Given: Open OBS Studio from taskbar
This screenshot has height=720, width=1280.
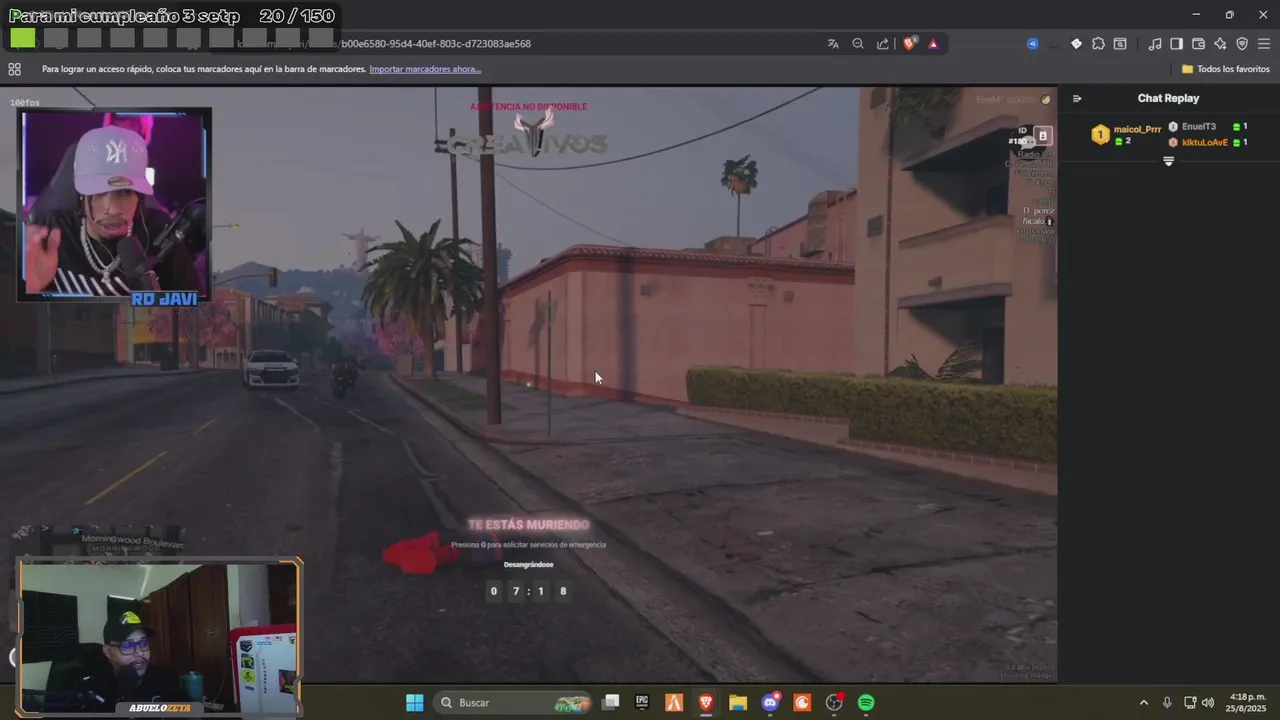Looking at the screenshot, I should (x=834, y=703).
